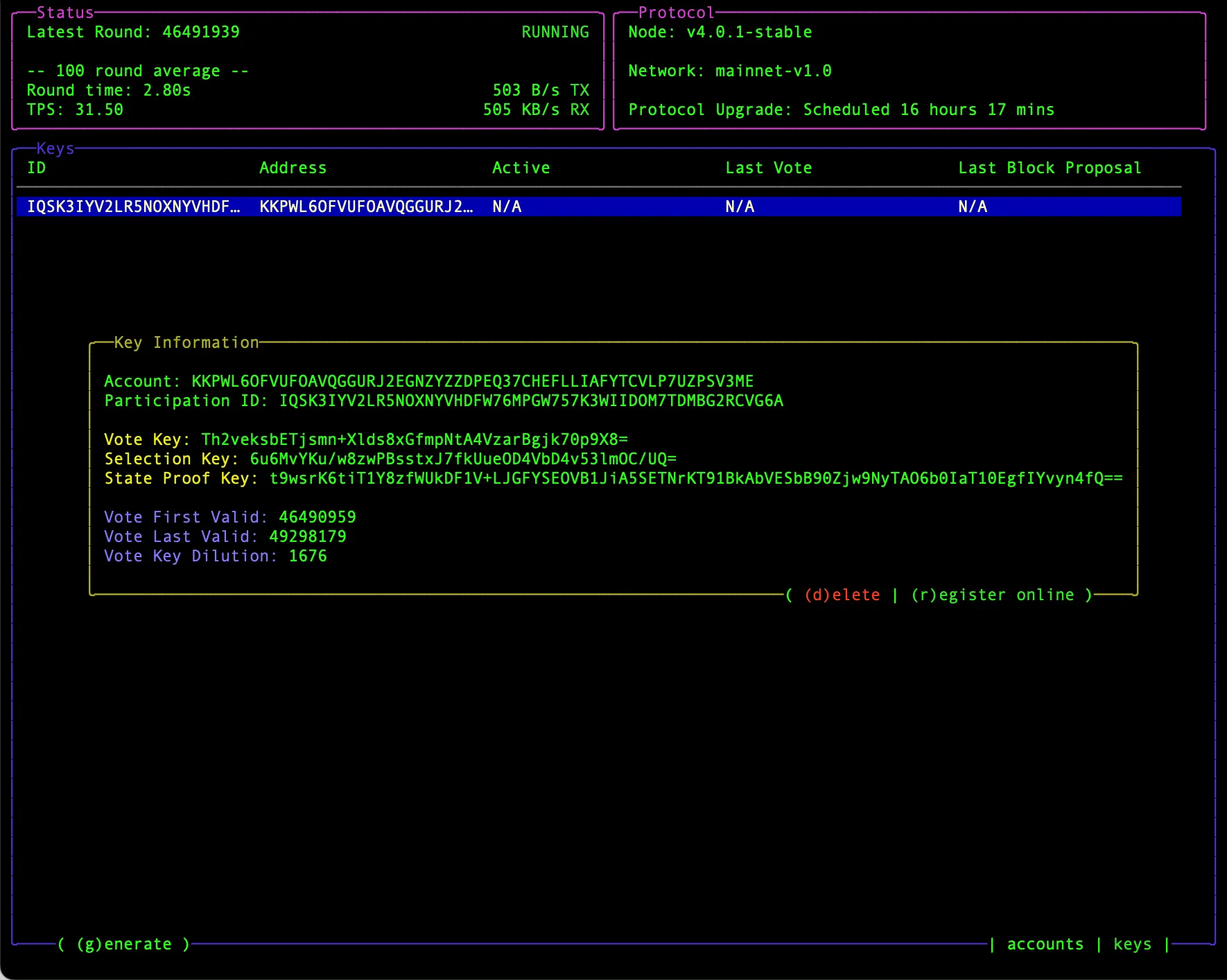Switch to the accounts tab

(x=1044, y=944)
